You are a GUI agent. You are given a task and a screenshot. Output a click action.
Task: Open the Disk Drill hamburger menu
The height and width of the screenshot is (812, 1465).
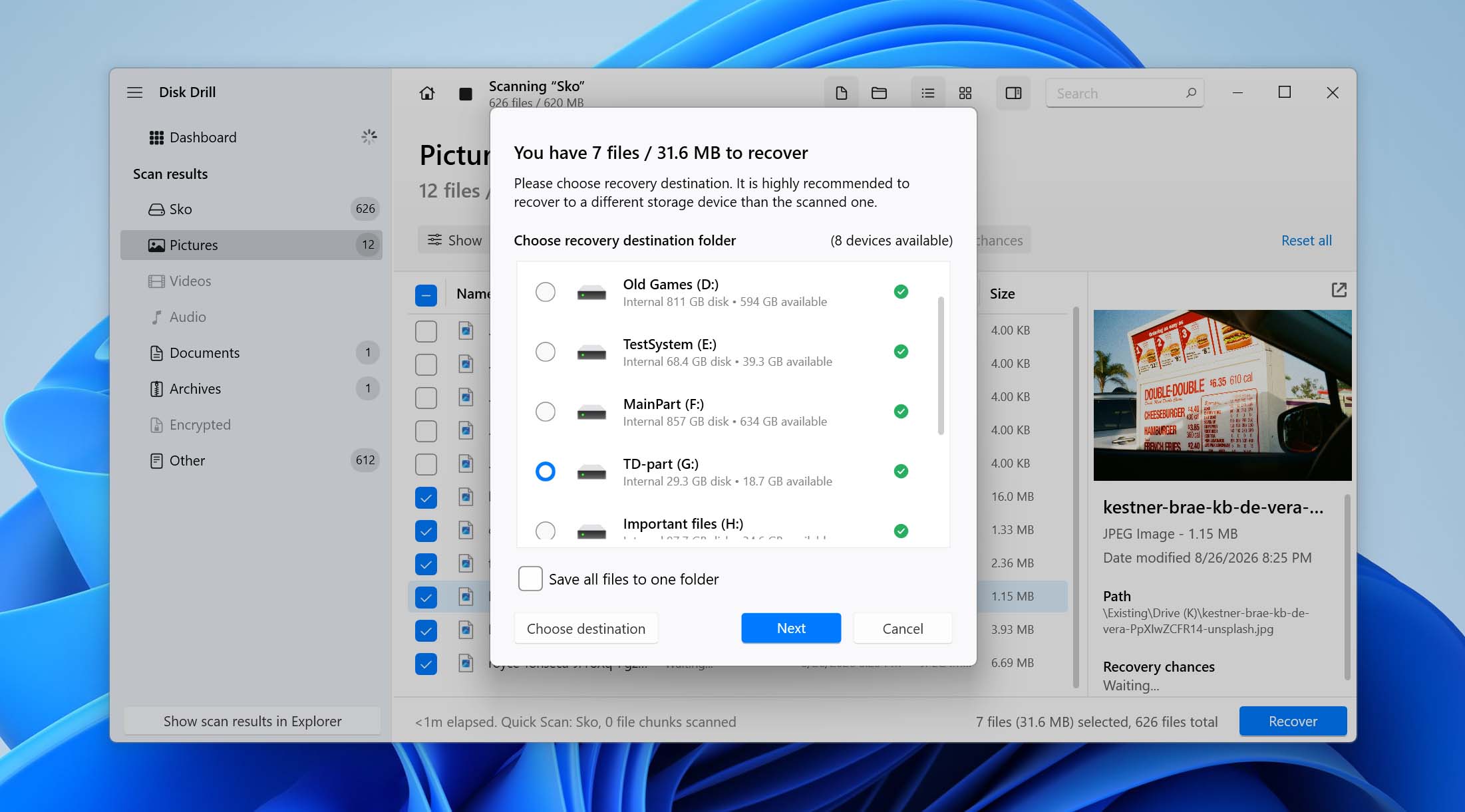pos(135,92)
